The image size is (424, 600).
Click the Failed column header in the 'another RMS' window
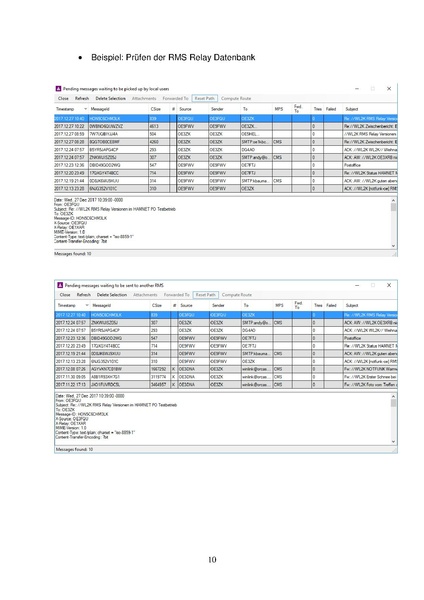coord(331,305)
